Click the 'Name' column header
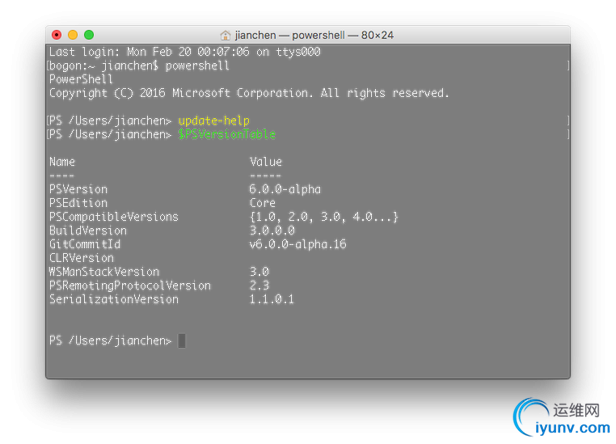The height and width of the screenshot is (444, 616). coord(62,162)
